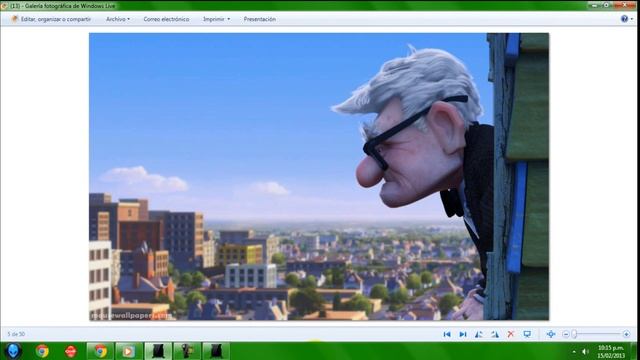The image size is (640, 360).
Task: Show hidden system tray icons
Action: pyautogui.click(x=574, y=351)
